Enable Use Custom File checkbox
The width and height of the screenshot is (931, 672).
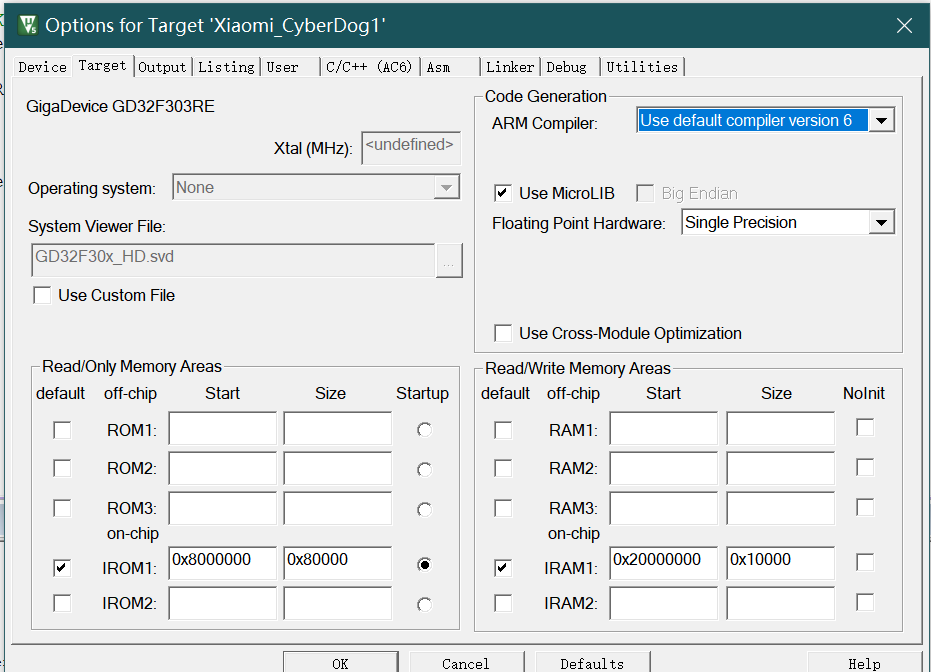click(42, 295)
